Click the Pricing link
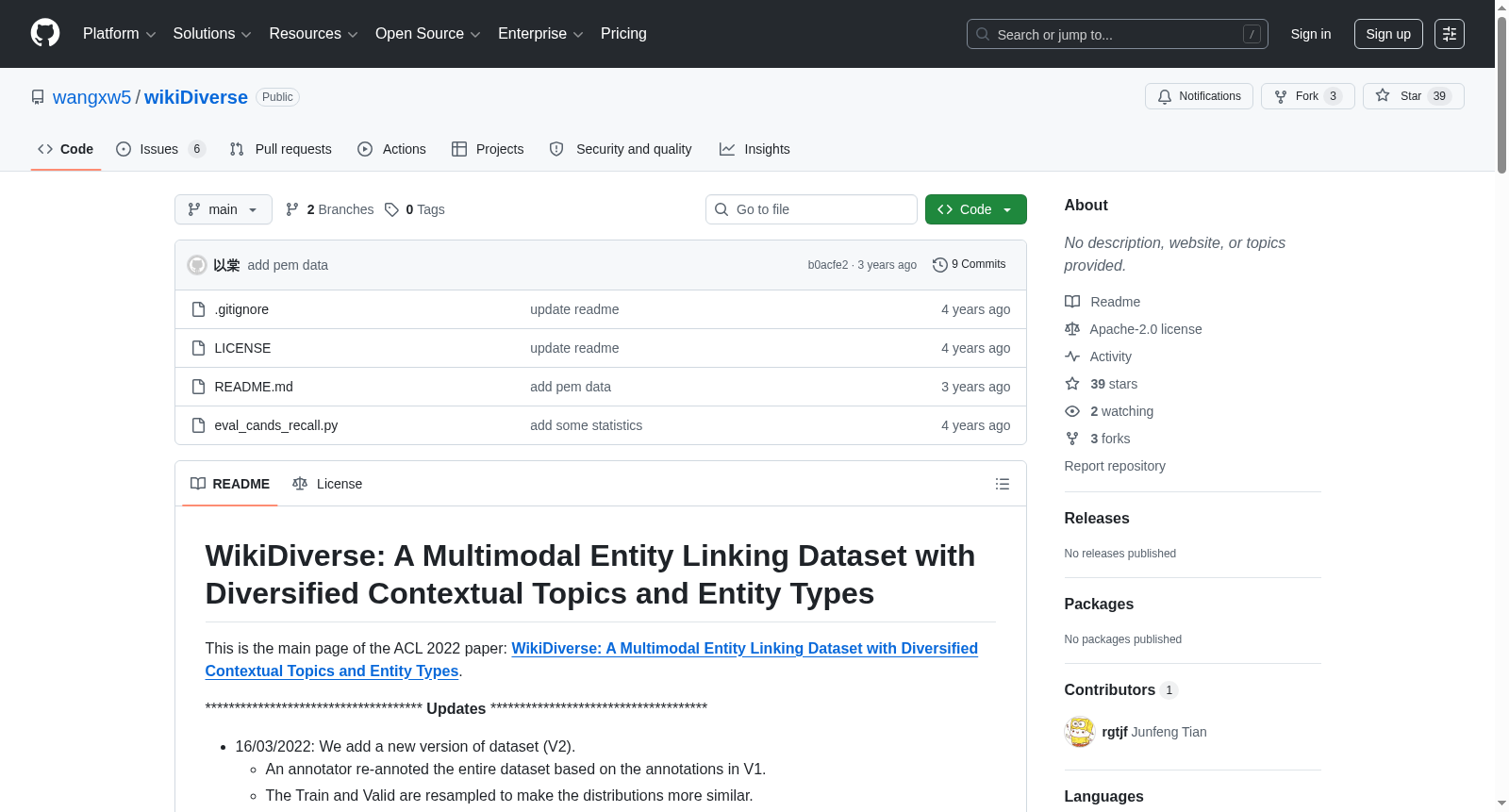Screen dimensions: 1509x812 click(x=623, y=34)
